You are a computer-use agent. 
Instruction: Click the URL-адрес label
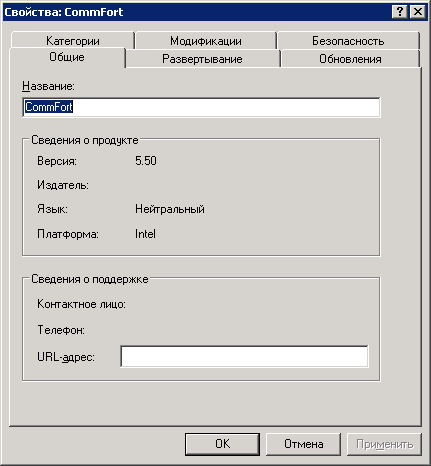coord(66,357)
